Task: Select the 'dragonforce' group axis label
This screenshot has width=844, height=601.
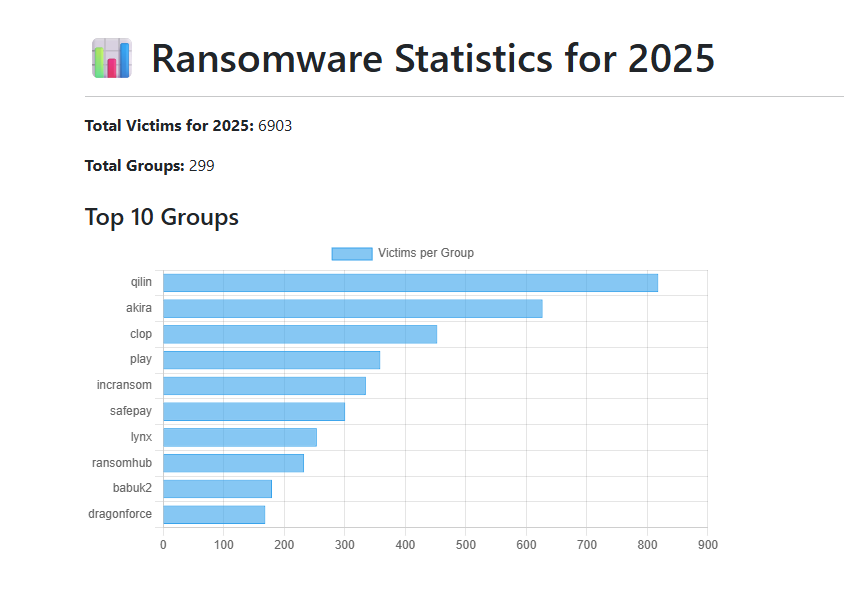Action: pyautogui.click(x=121, y=513)
